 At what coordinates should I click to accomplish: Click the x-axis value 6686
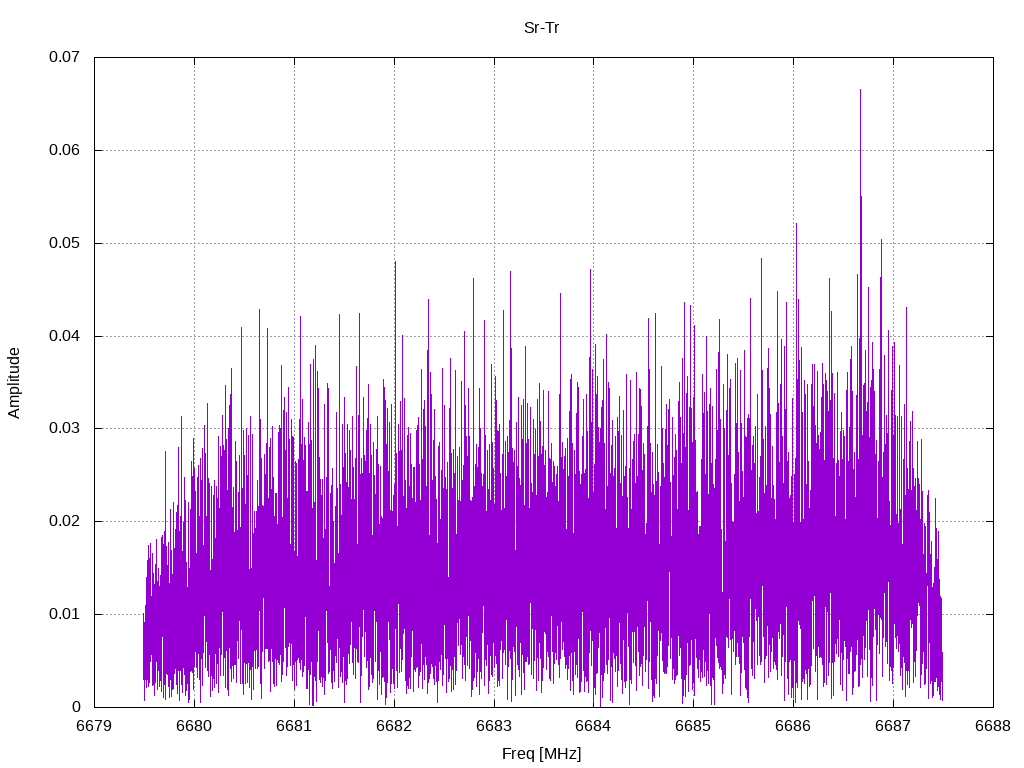[793, 726]
